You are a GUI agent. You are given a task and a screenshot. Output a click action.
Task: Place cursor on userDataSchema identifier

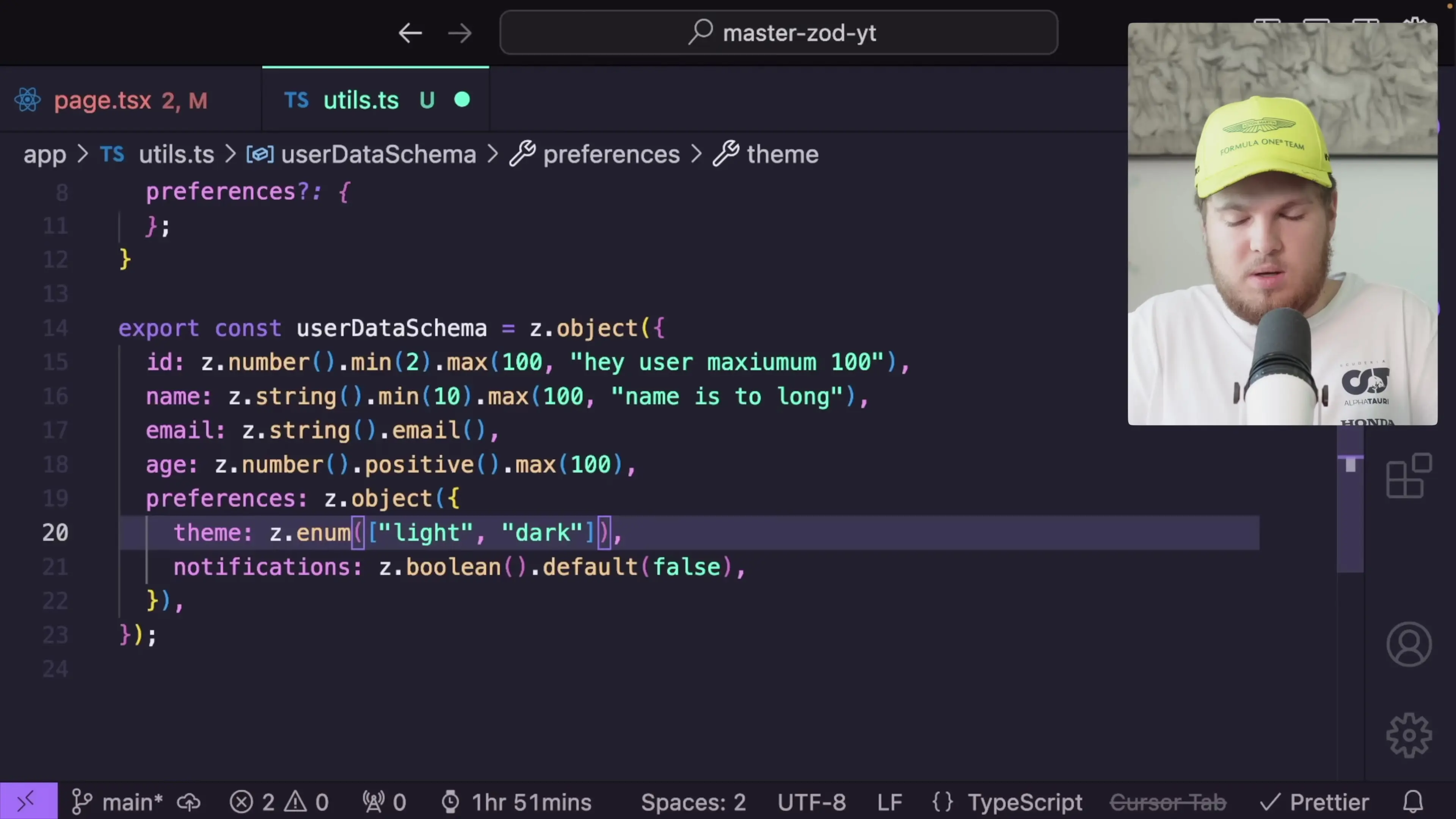[x=391, y=328]
